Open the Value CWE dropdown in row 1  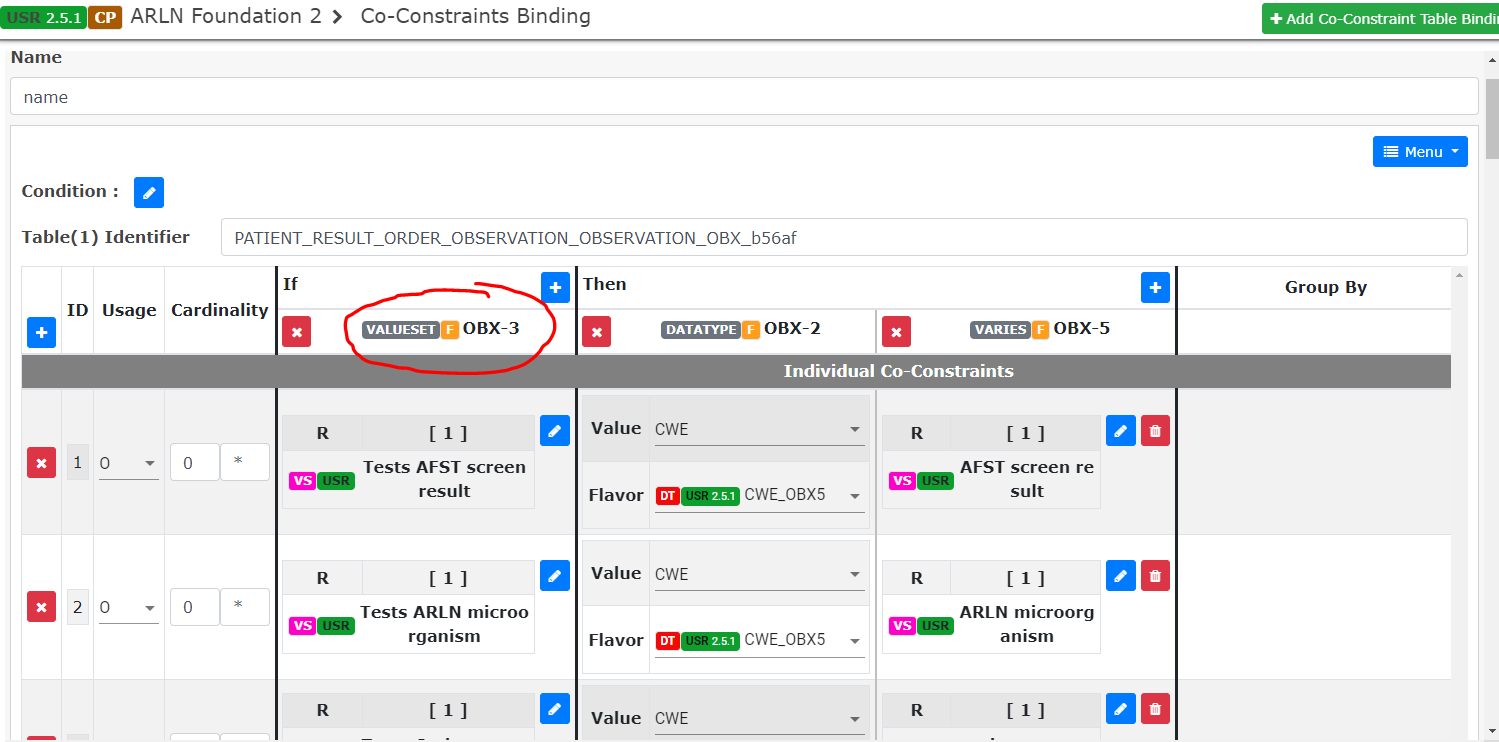758,428
